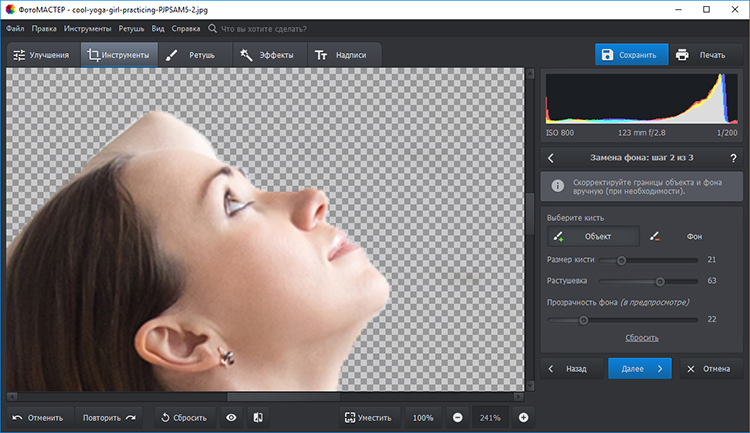750x433 pixels.
Task: Click the search magnifier icon in menu bar
Action: coord(212,29)
